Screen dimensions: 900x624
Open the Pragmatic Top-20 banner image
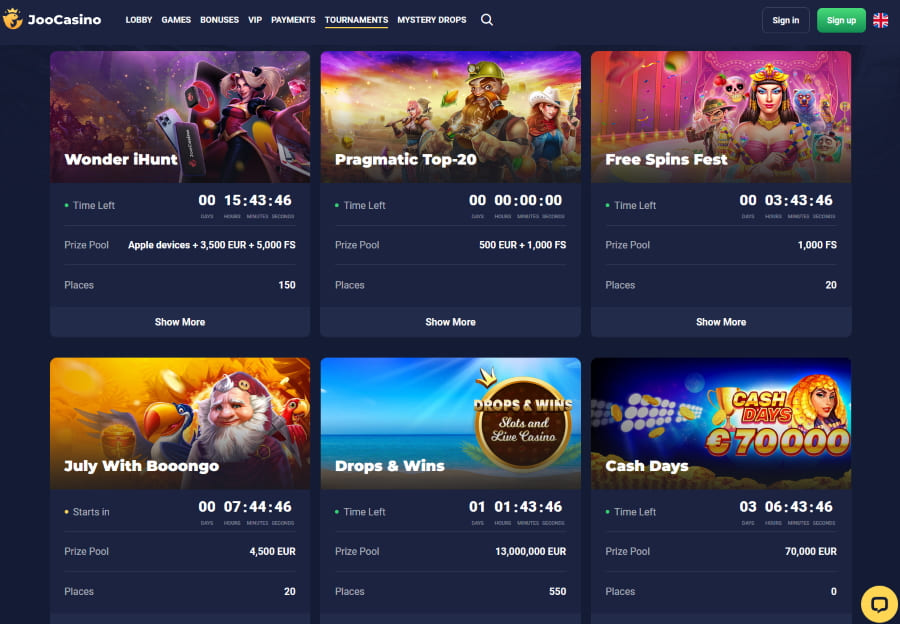point(451,117)
